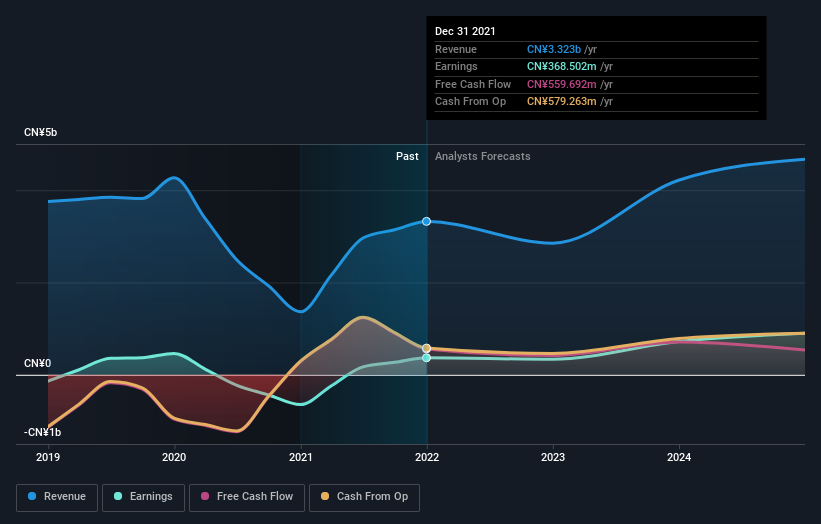821x524 pixels.
Task: Toggle the Revenue legend series
Action: tap(57, 497)
